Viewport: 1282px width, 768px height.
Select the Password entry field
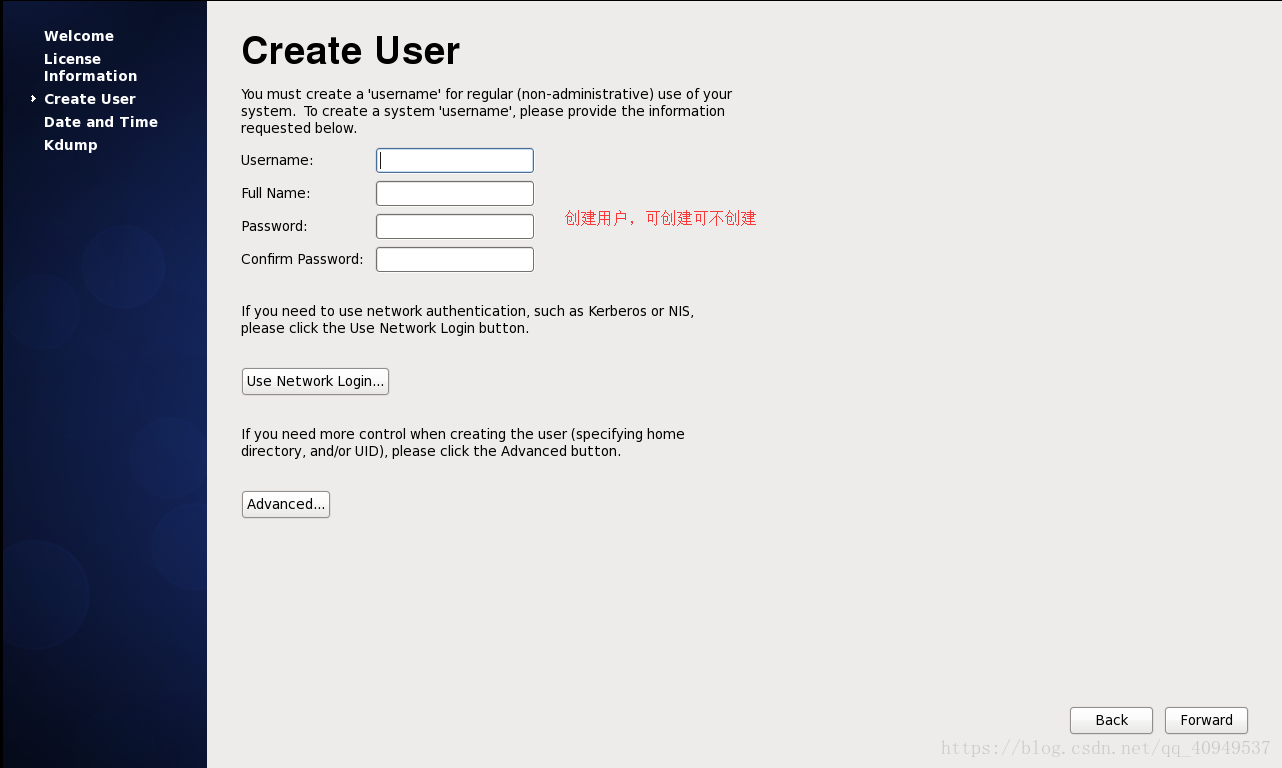(455, 226)
